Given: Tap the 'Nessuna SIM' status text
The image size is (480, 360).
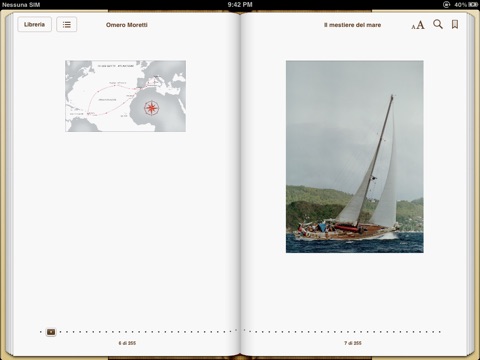Looking at the screenshot, I should tap(21, 5).
